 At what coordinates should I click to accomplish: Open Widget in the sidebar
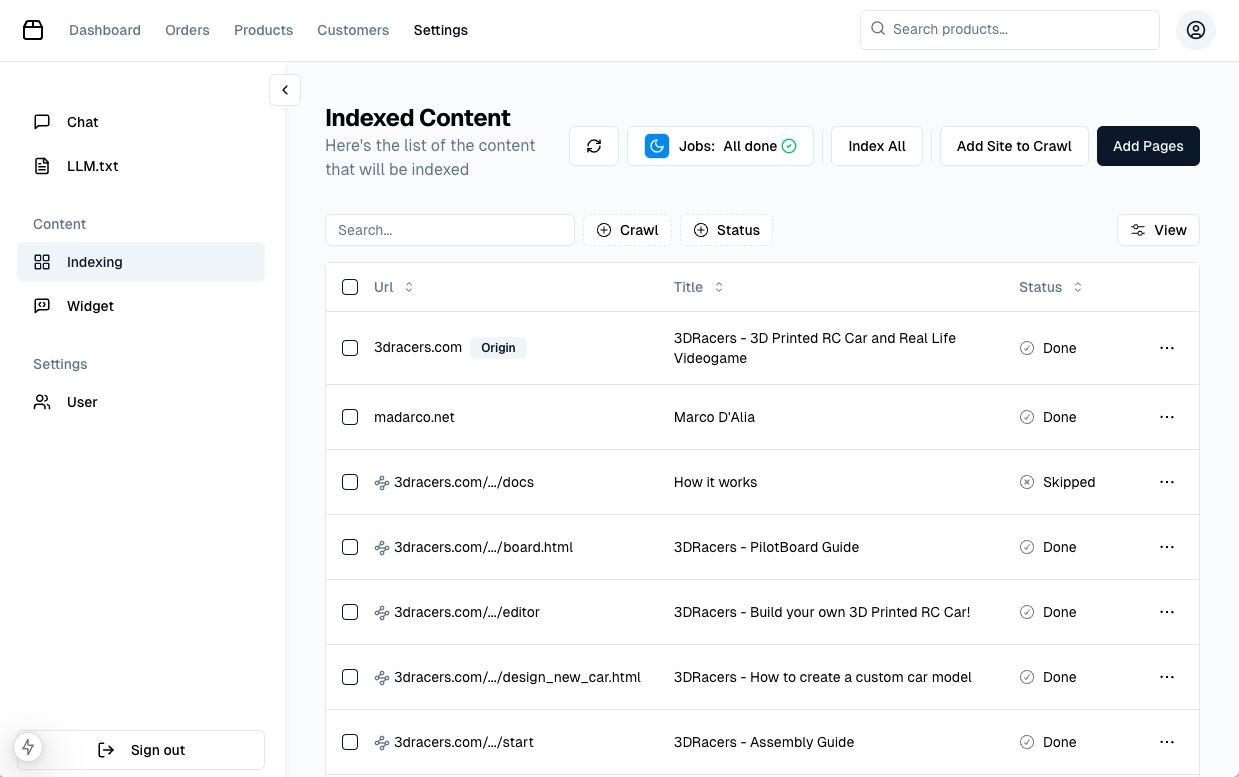(90, 306)
